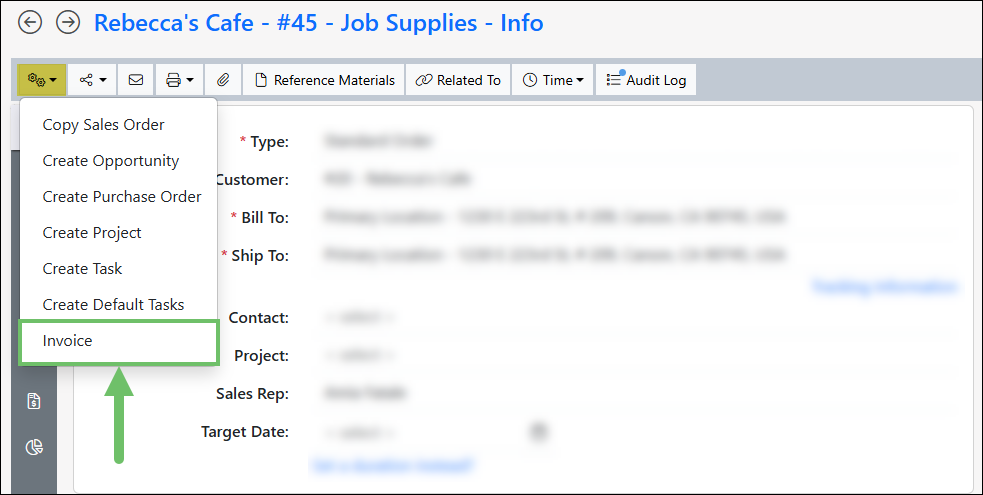Image resolution: width=983 pixels, height=495 pixels.
Task: Click the Bill To address field
Action: pos(554,217)
